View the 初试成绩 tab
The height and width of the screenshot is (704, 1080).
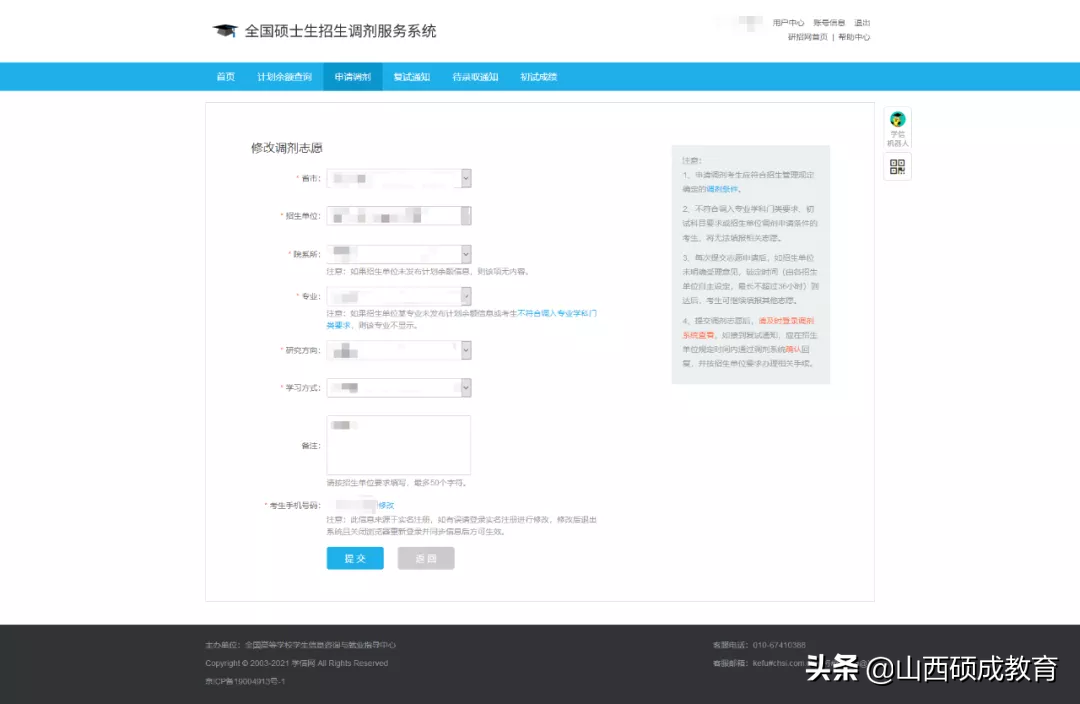click(x=538, y=77)
